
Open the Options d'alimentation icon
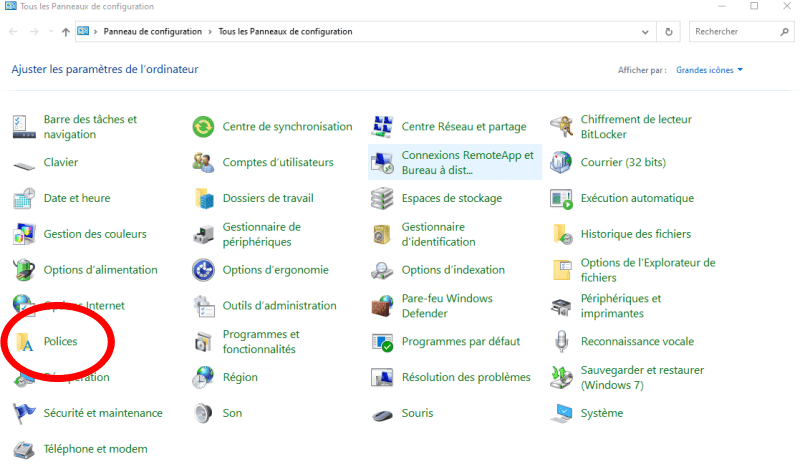pos(25,270)
